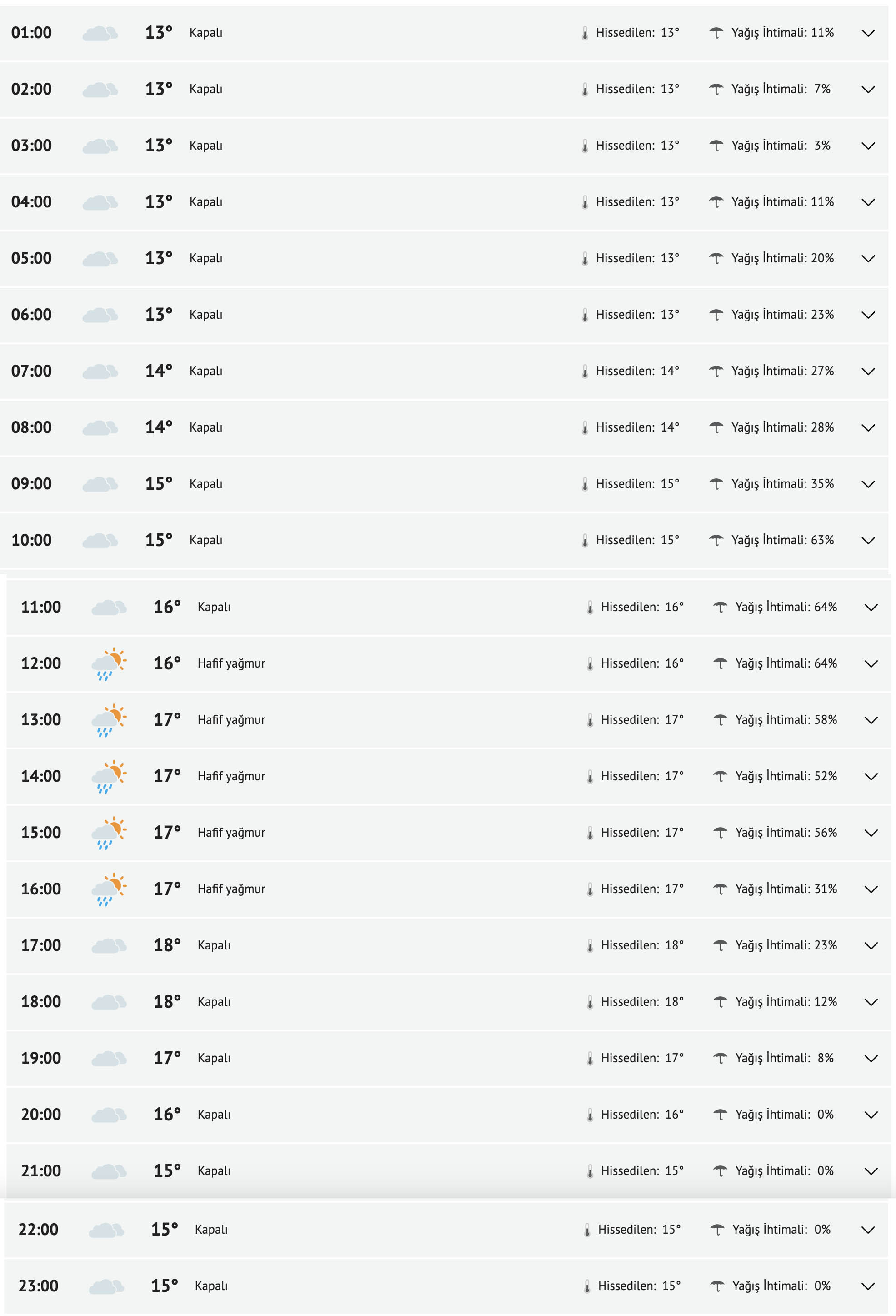The width and height of the screenshot is (896, 1316).
Task: Click the thermometer icon in 18:00 row
Action: (590, 1002)
